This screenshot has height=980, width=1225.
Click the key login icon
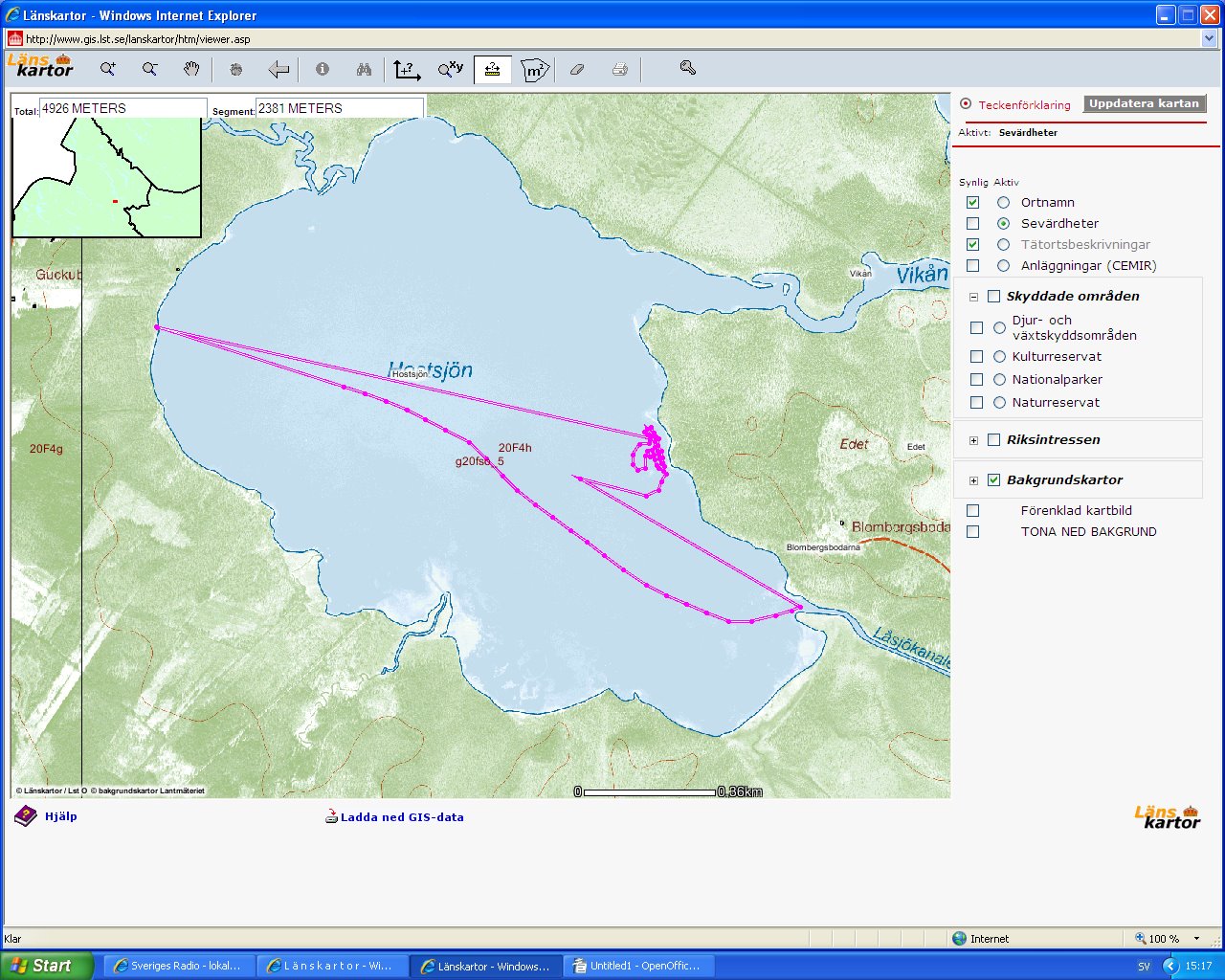click(x=687, y=67)
